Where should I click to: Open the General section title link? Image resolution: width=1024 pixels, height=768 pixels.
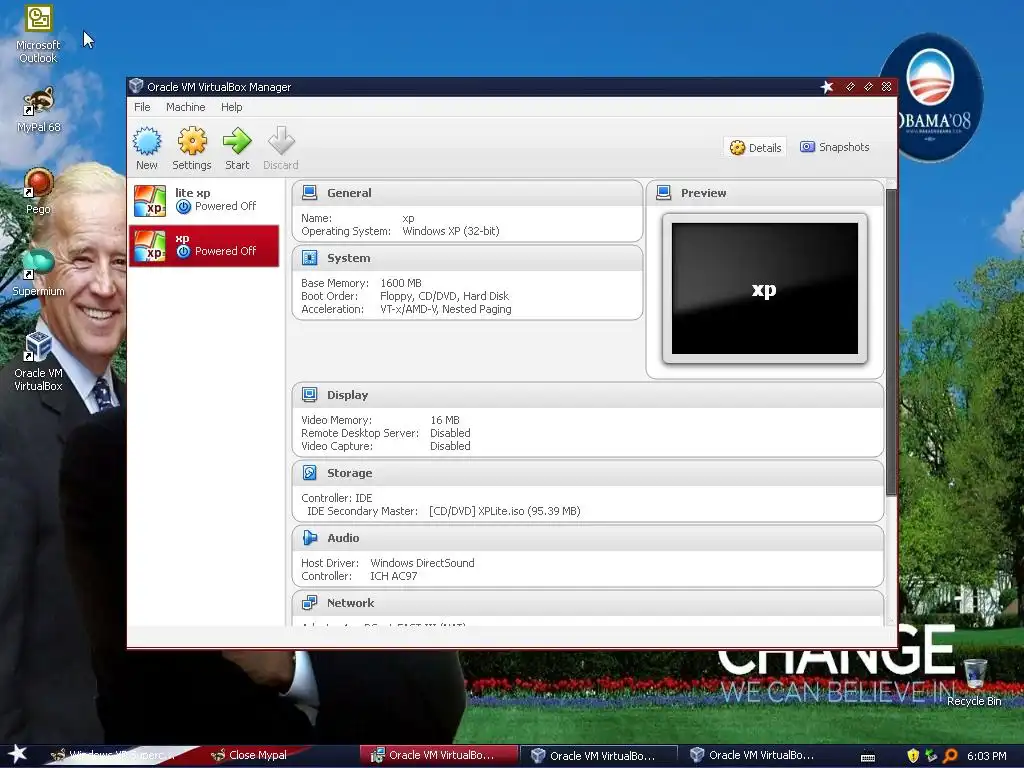[349, 193]
